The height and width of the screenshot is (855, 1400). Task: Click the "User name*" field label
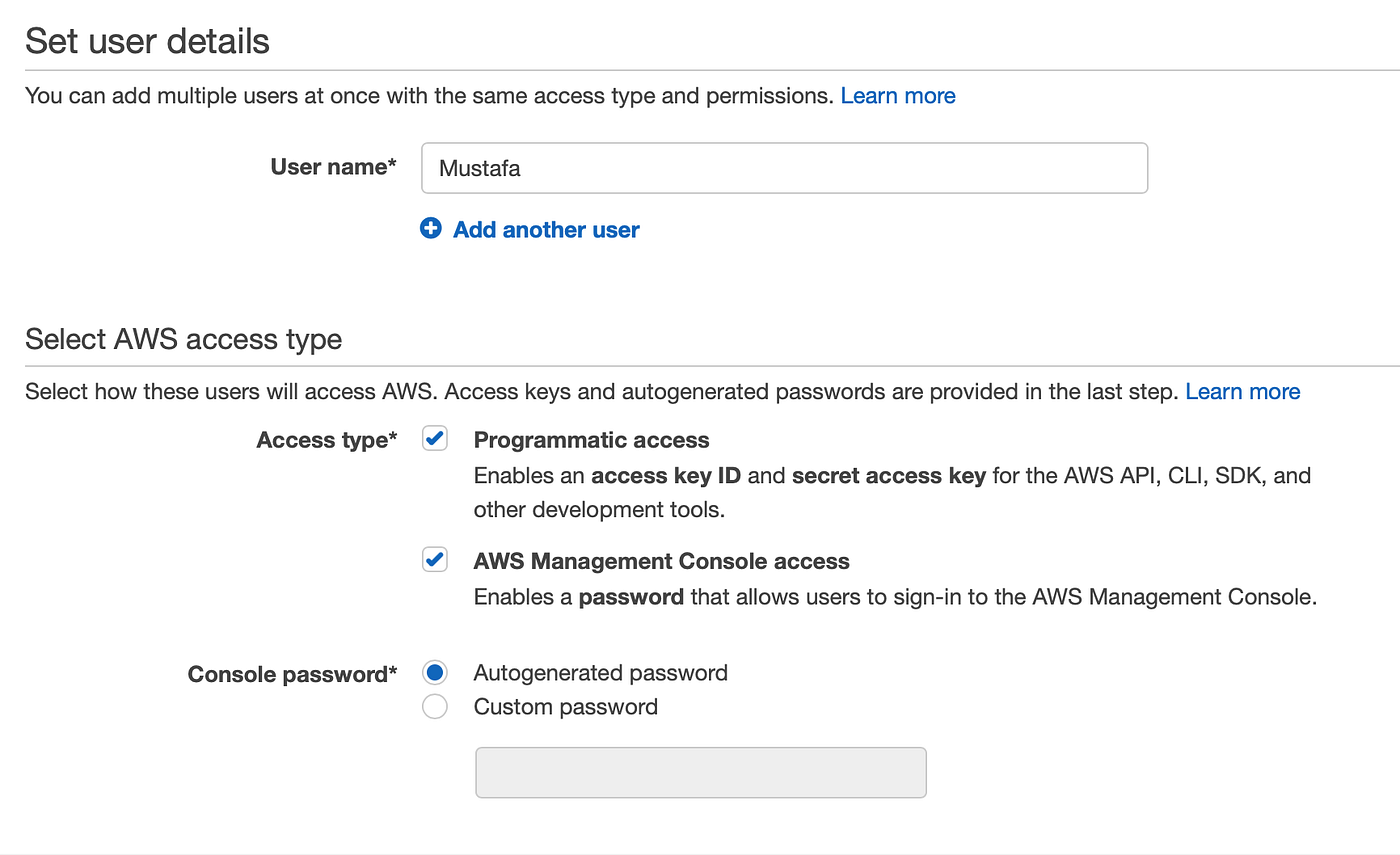coord(333,167)
